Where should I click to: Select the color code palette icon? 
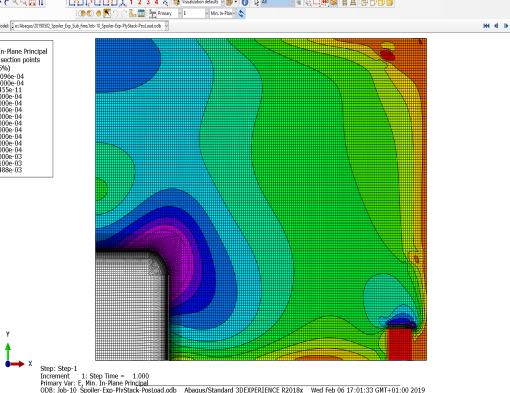(176, 3)
